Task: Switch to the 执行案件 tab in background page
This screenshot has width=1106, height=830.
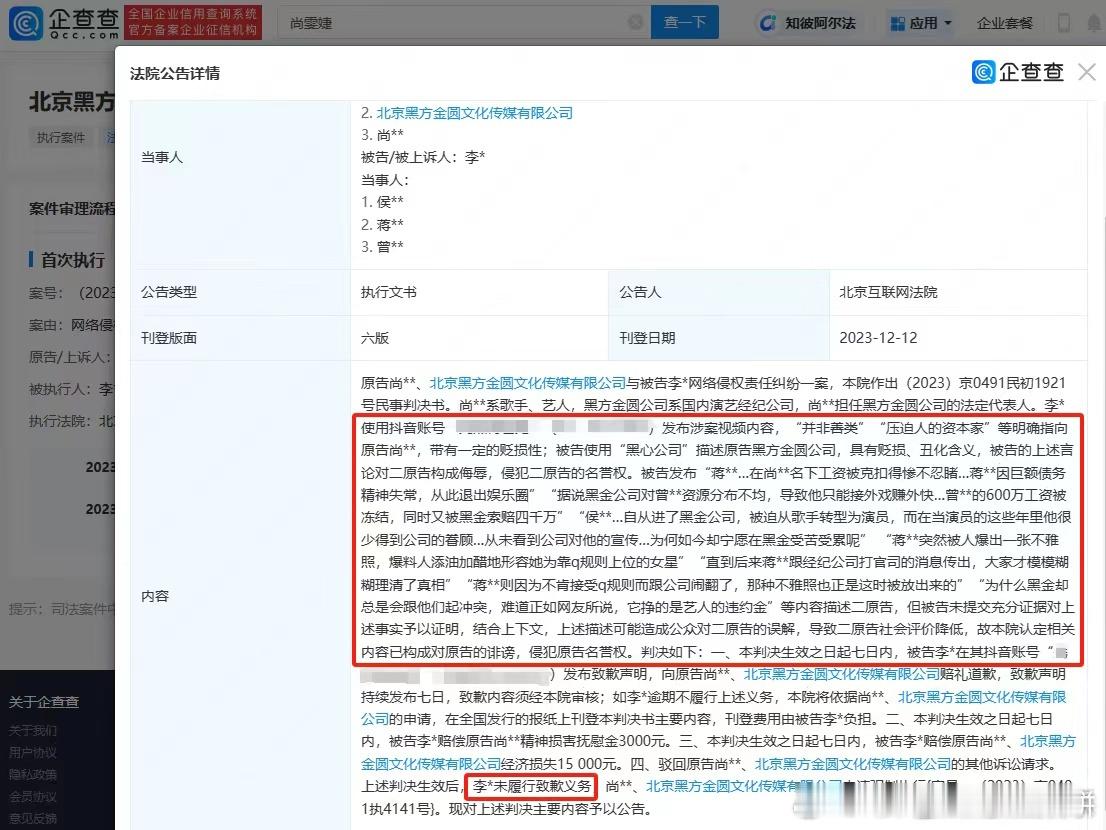Action: (61, 138)
